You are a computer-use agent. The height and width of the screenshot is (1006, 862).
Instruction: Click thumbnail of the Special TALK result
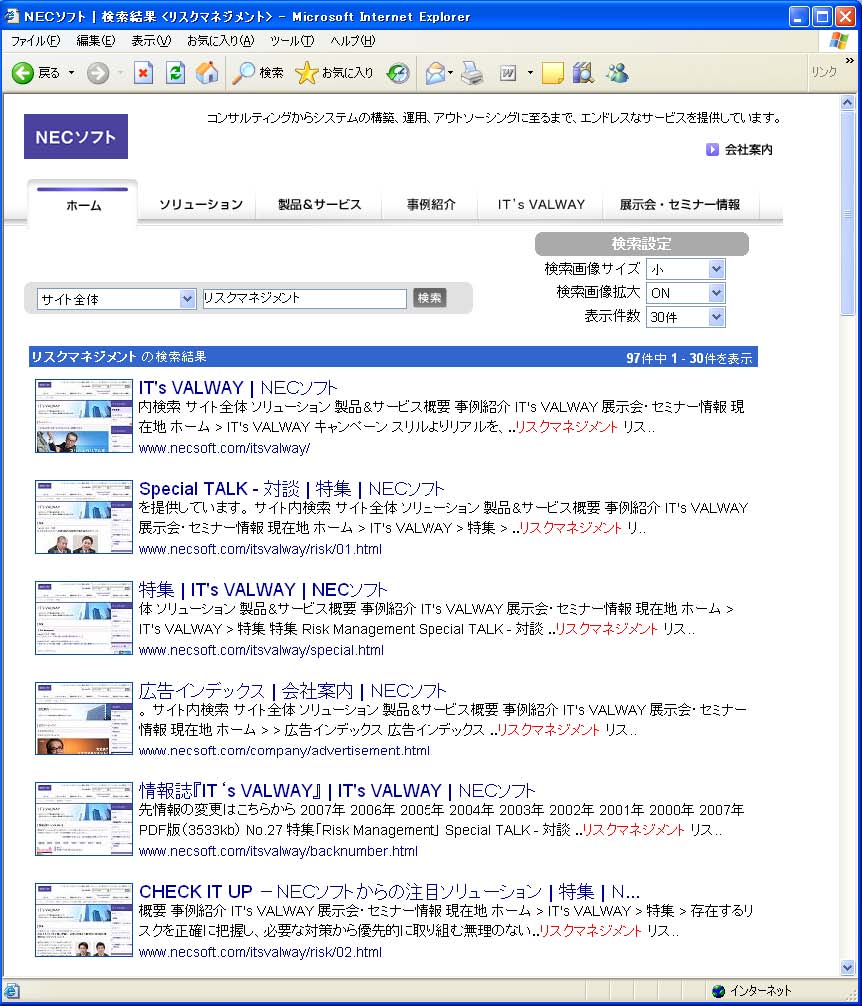click(x=84, y=517)
